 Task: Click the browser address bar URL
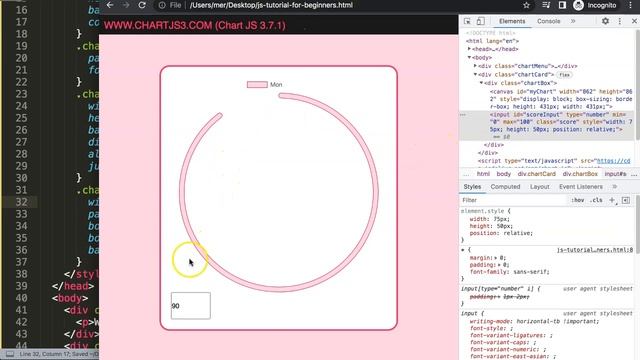(x=271, y=5)
